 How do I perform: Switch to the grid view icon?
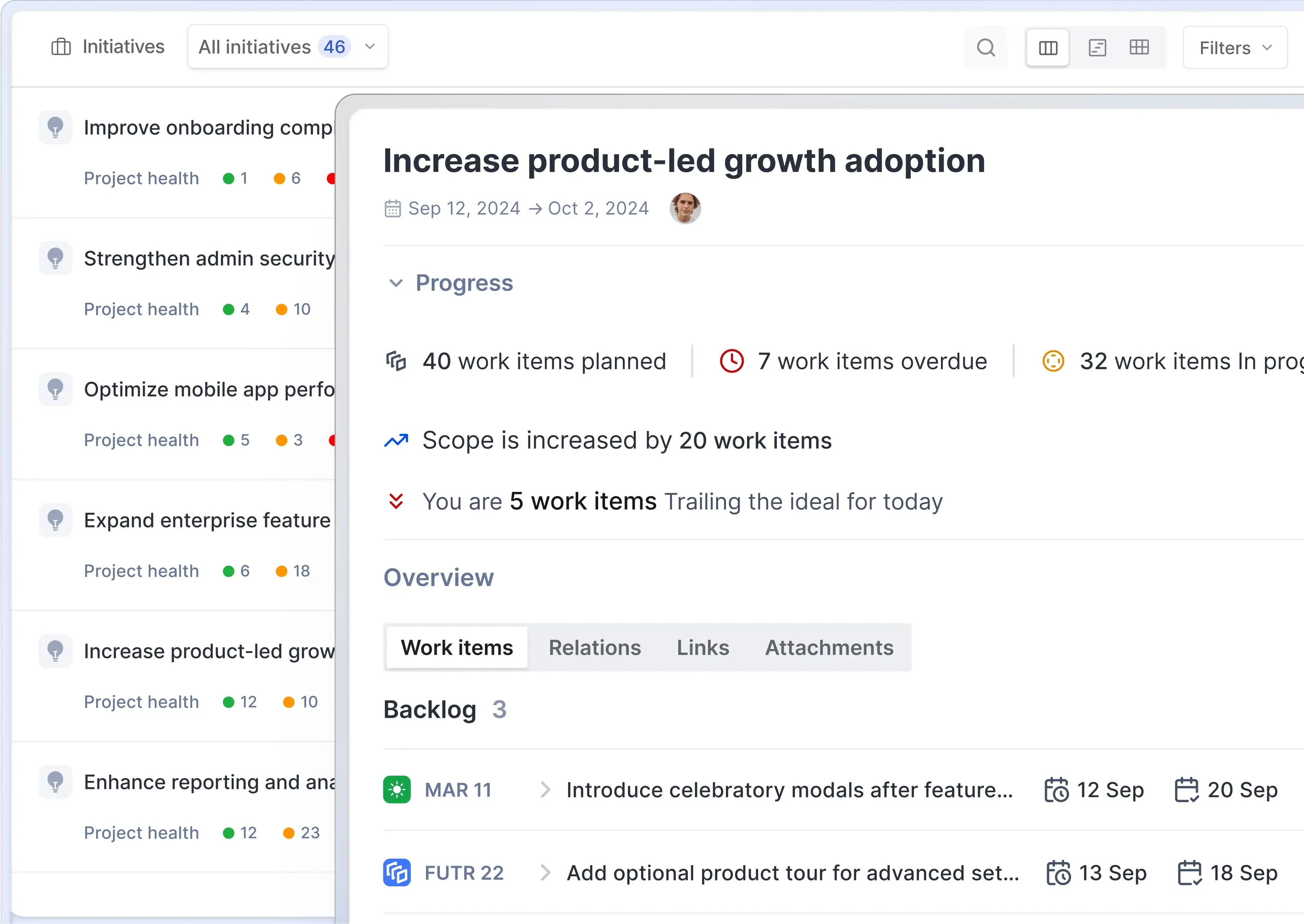point(1139,47)
